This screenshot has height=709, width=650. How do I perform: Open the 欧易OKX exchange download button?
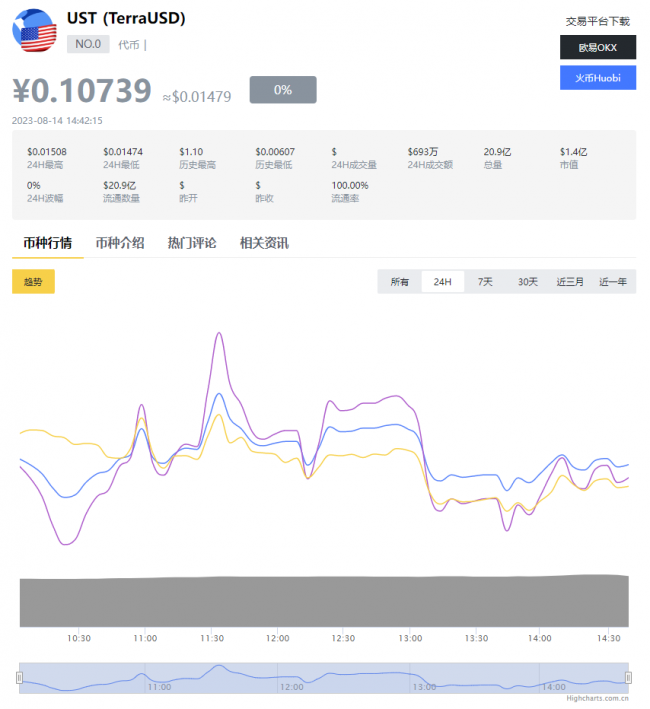[x=597, y=47]
